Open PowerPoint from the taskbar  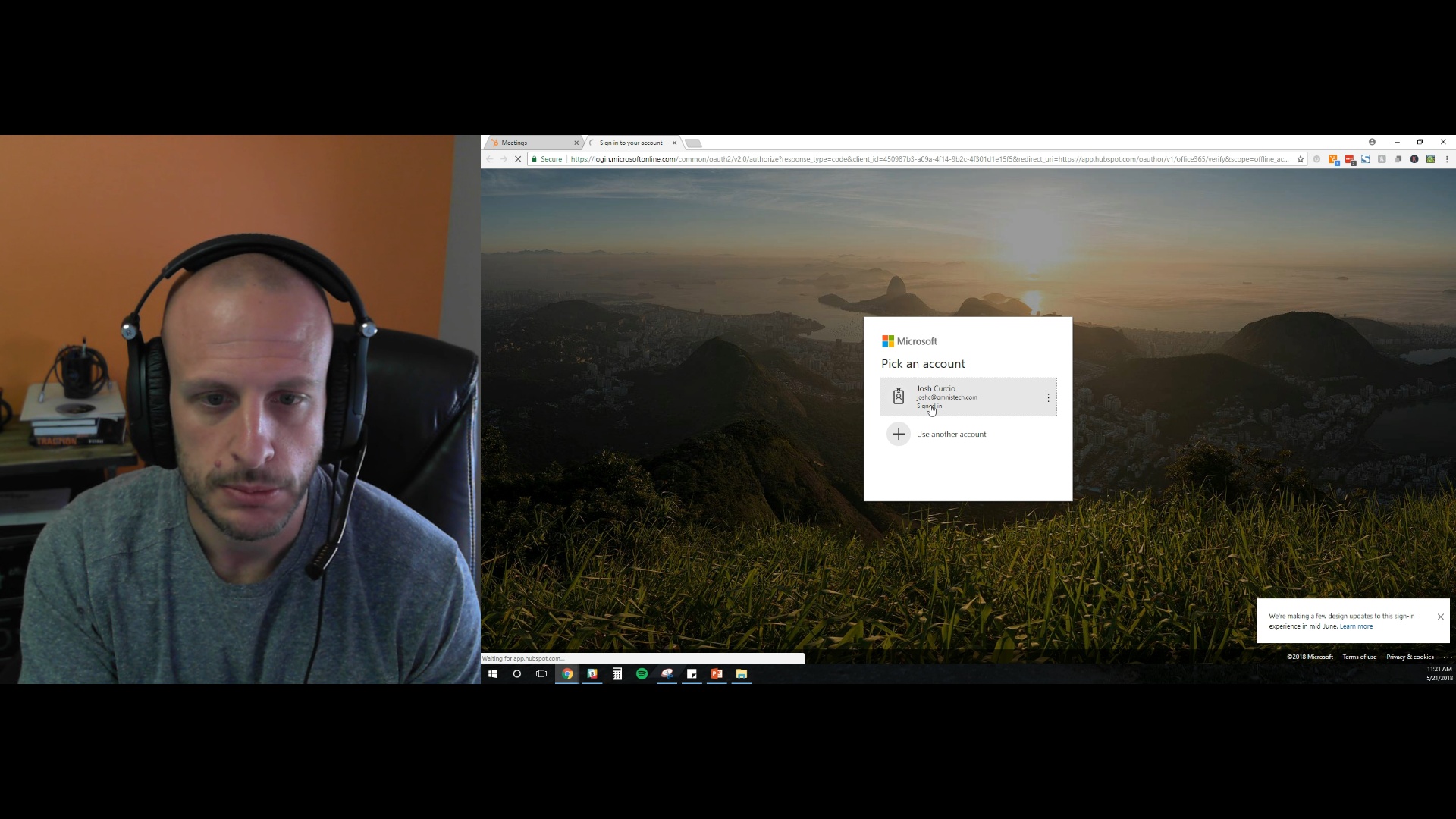point(717,673)
